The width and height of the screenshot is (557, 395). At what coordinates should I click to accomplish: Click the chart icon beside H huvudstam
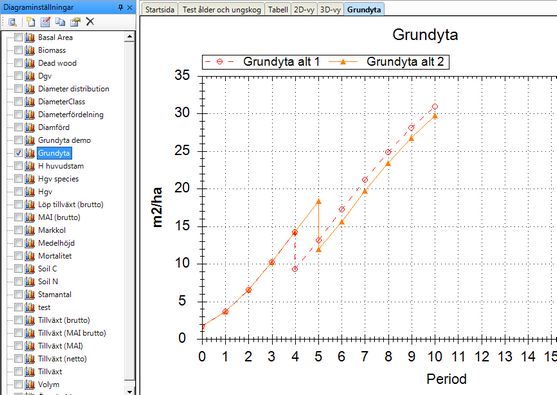click(30, 166)
